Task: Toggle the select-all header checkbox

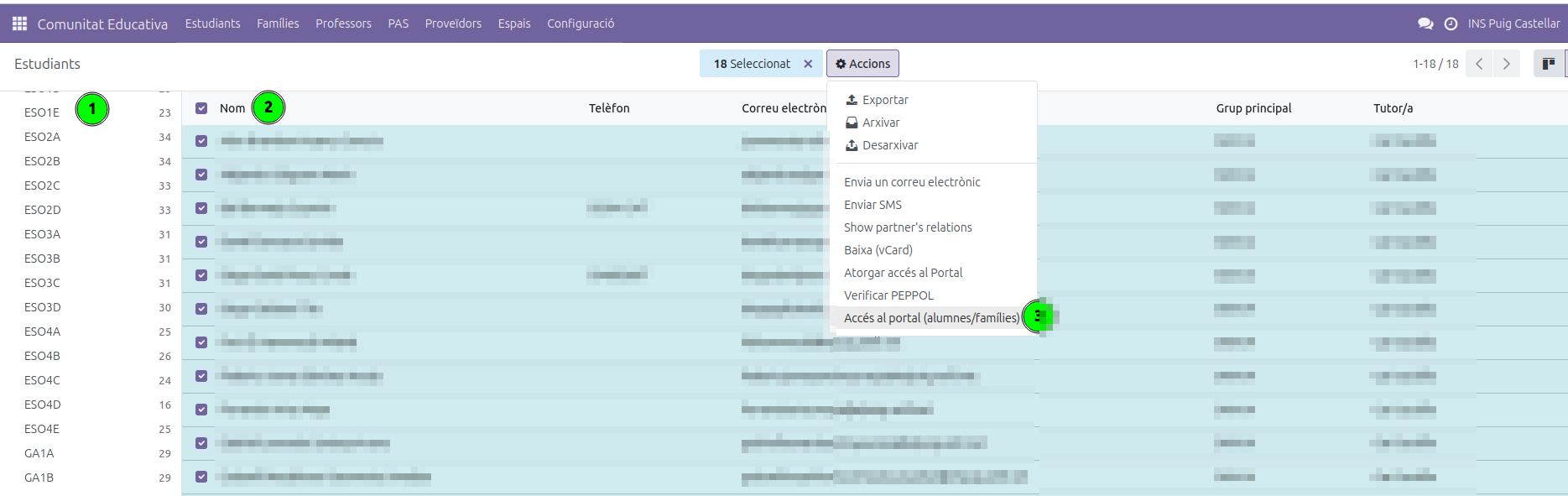Action: pyautogui.click(x=201, y=108)
